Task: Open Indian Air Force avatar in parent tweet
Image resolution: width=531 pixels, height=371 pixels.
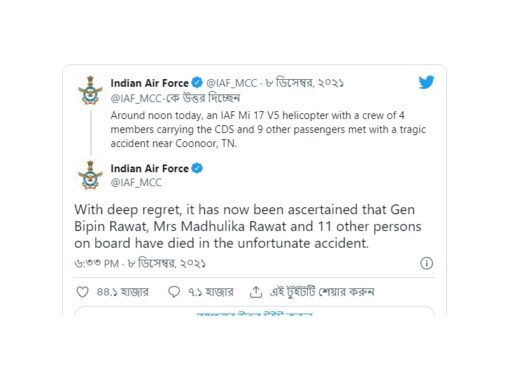Action: [x=90, y=90]
